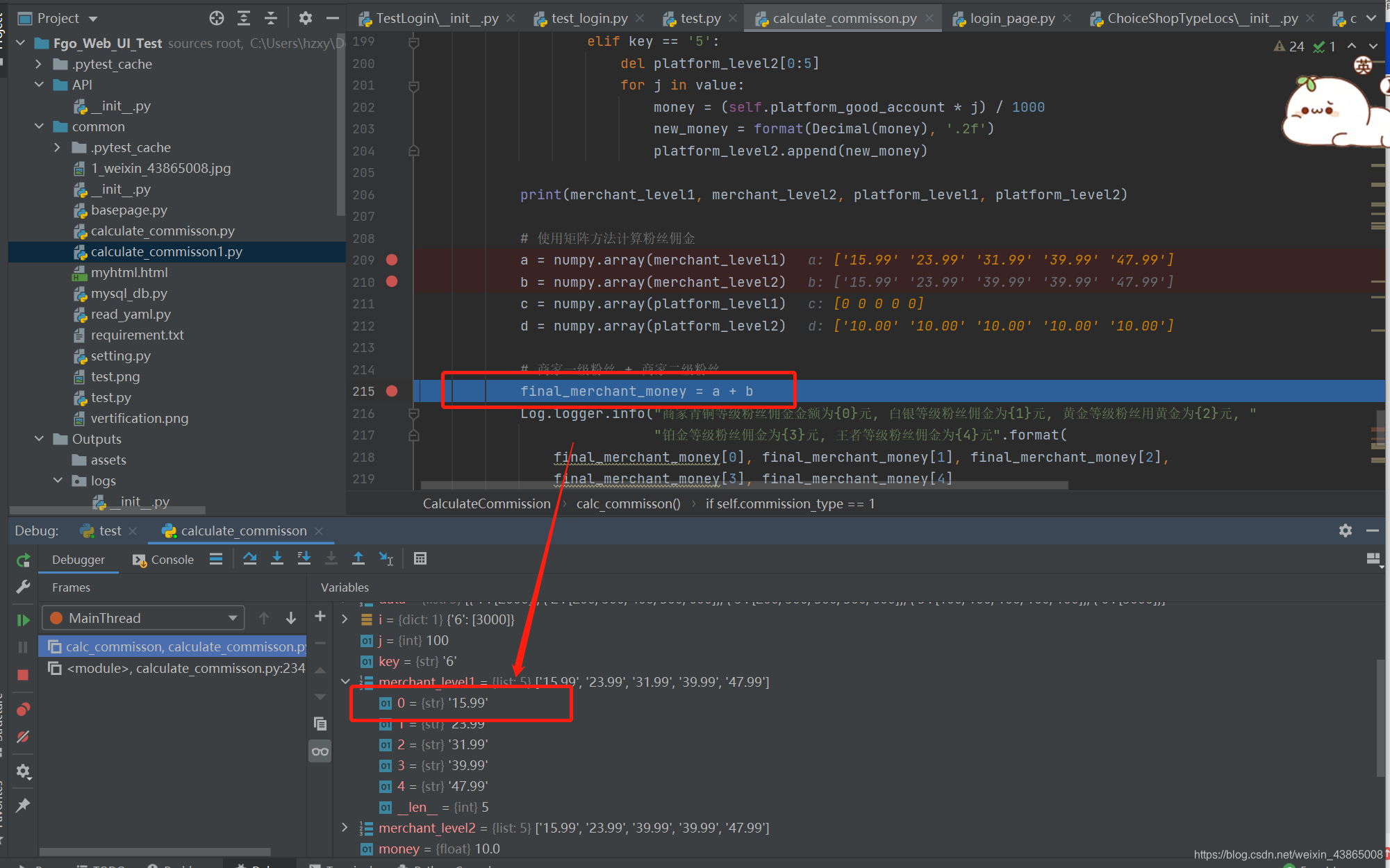Open the calculate_commisson.py tab
Viewport: 1390px width, 868px height.
[845, 17]
